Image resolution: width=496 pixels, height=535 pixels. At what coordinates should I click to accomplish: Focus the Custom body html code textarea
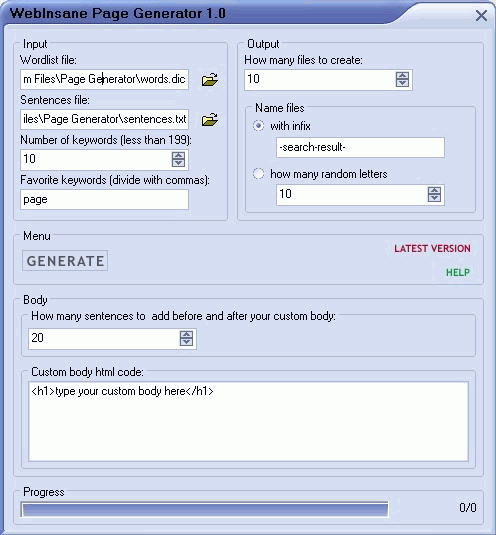[248, 422]
